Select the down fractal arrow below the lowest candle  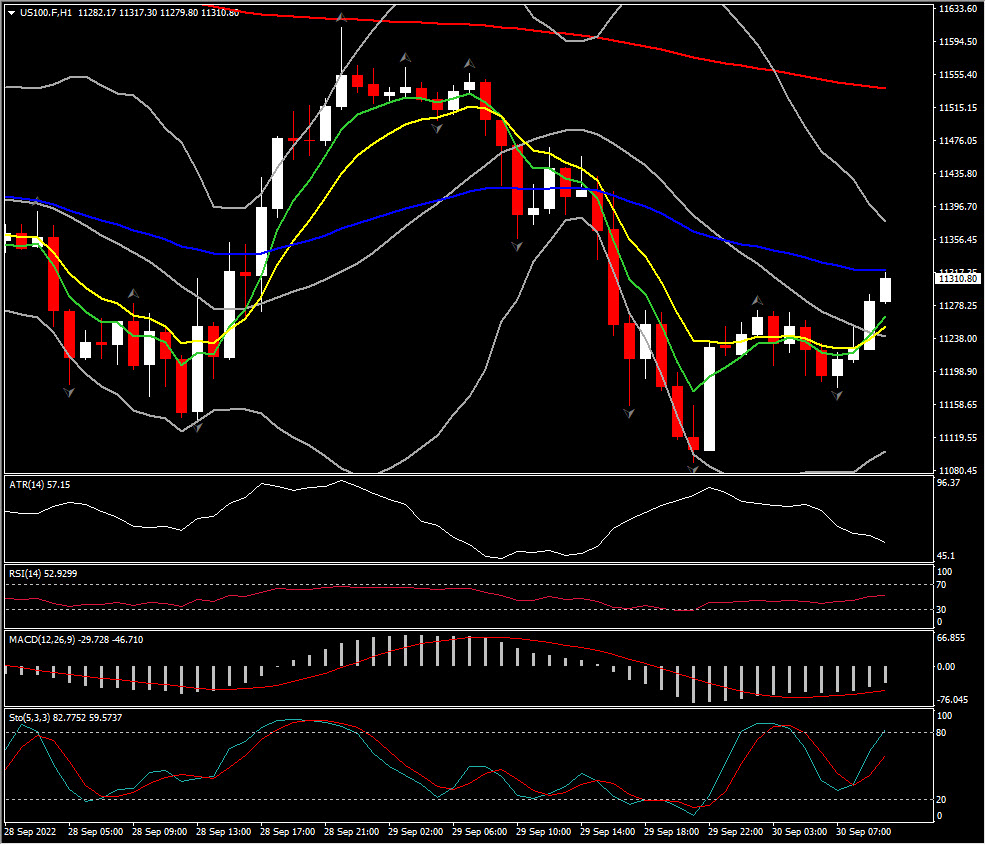(692, 467)
